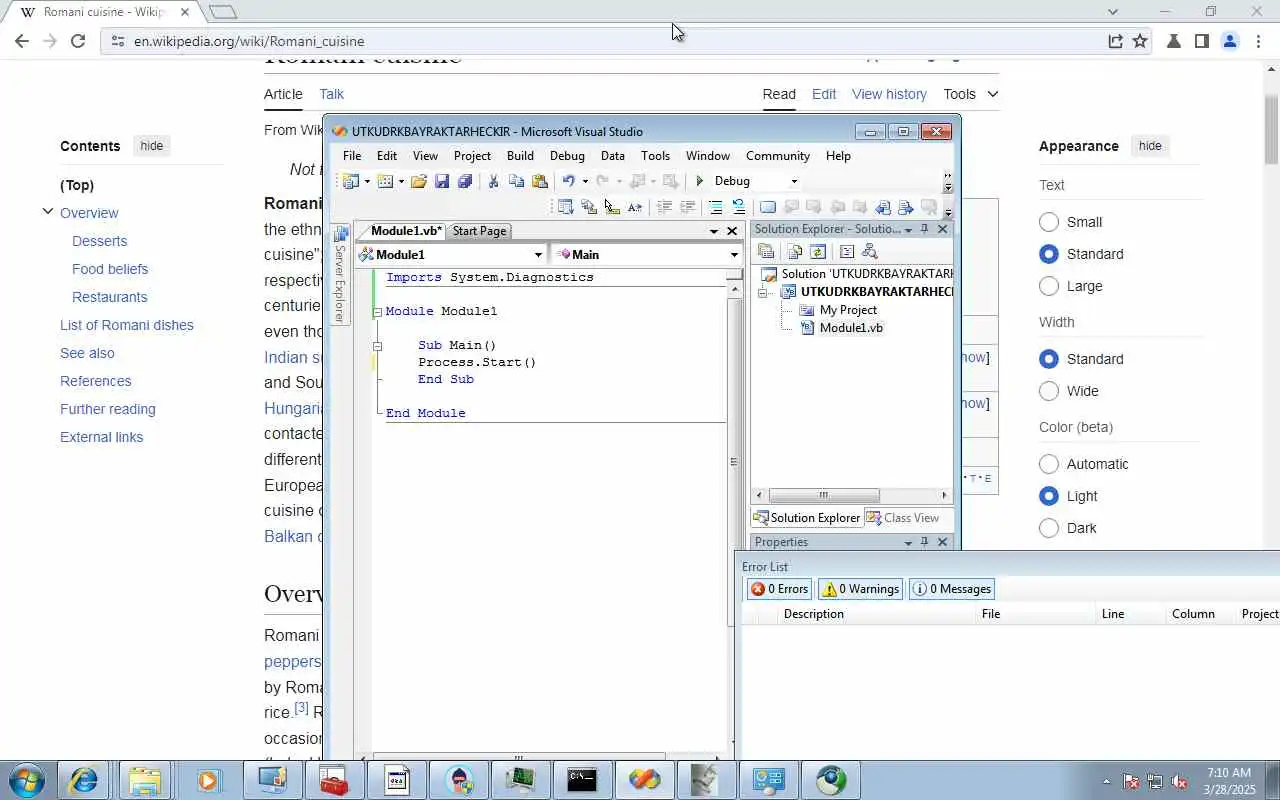Open Internet Explorer from the taskbar
Image resolution: width=1280 pixels, height=800 pixels.
[x=83, y=780]
